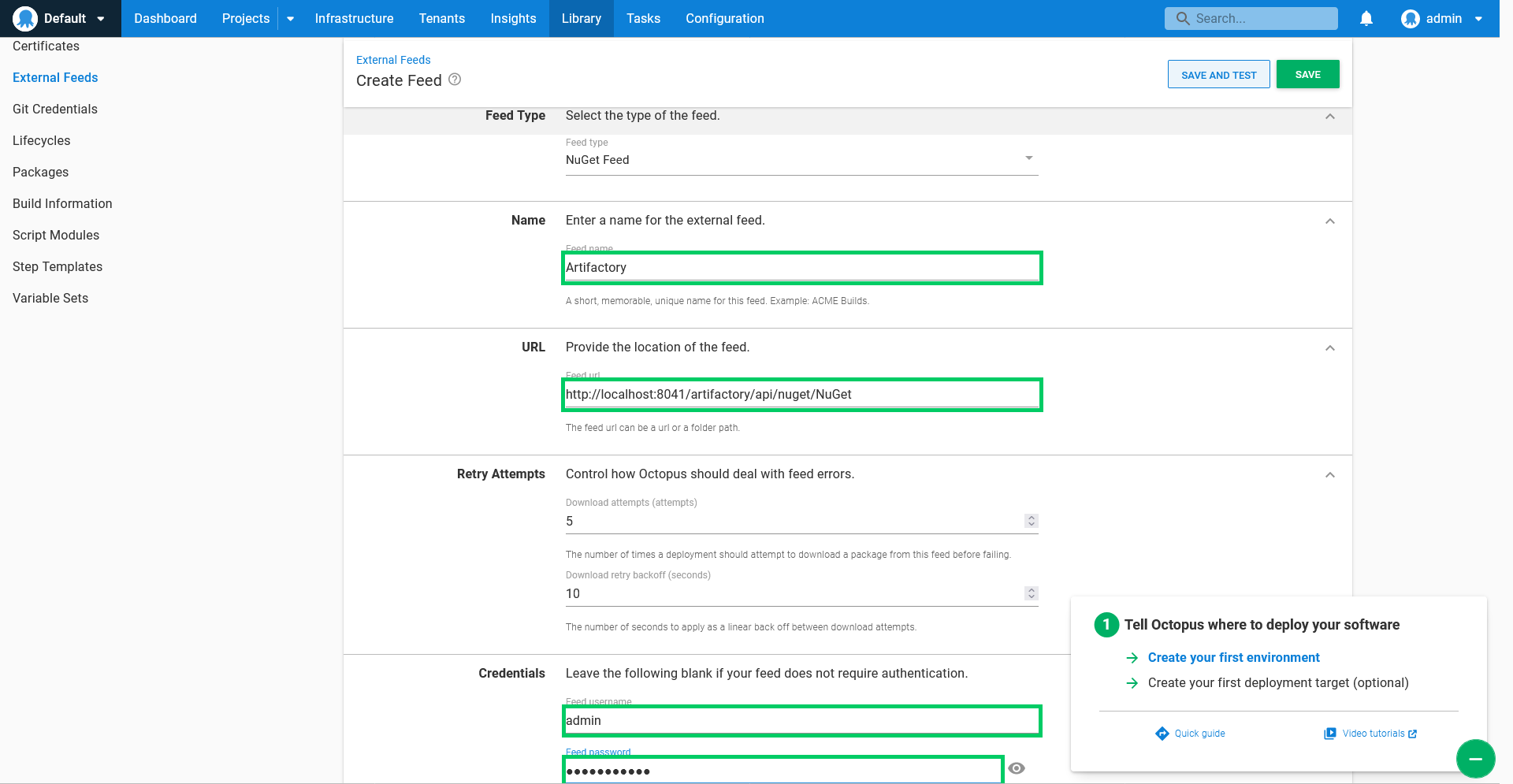The height and width of the screenshot is (784, 1513).
Task: Collapse the URL section chevron
Action: [1330, 348]
